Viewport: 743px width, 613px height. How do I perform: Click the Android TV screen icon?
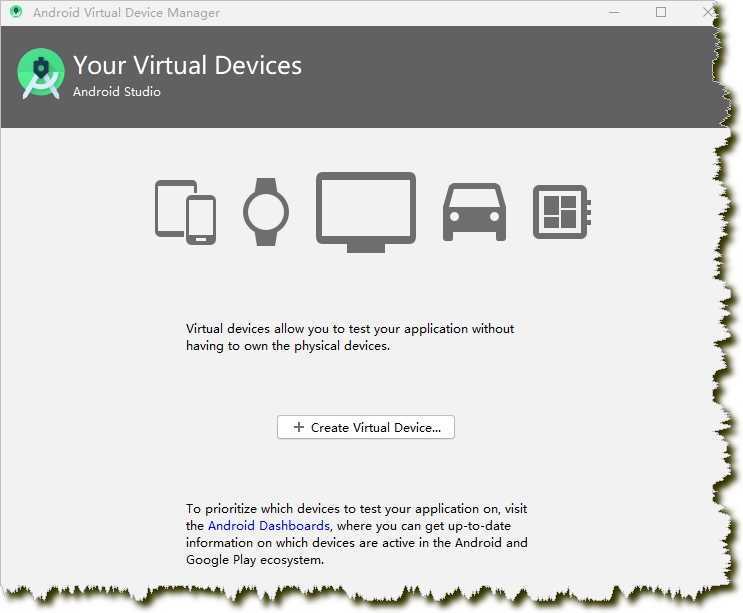tap(366, 212)
